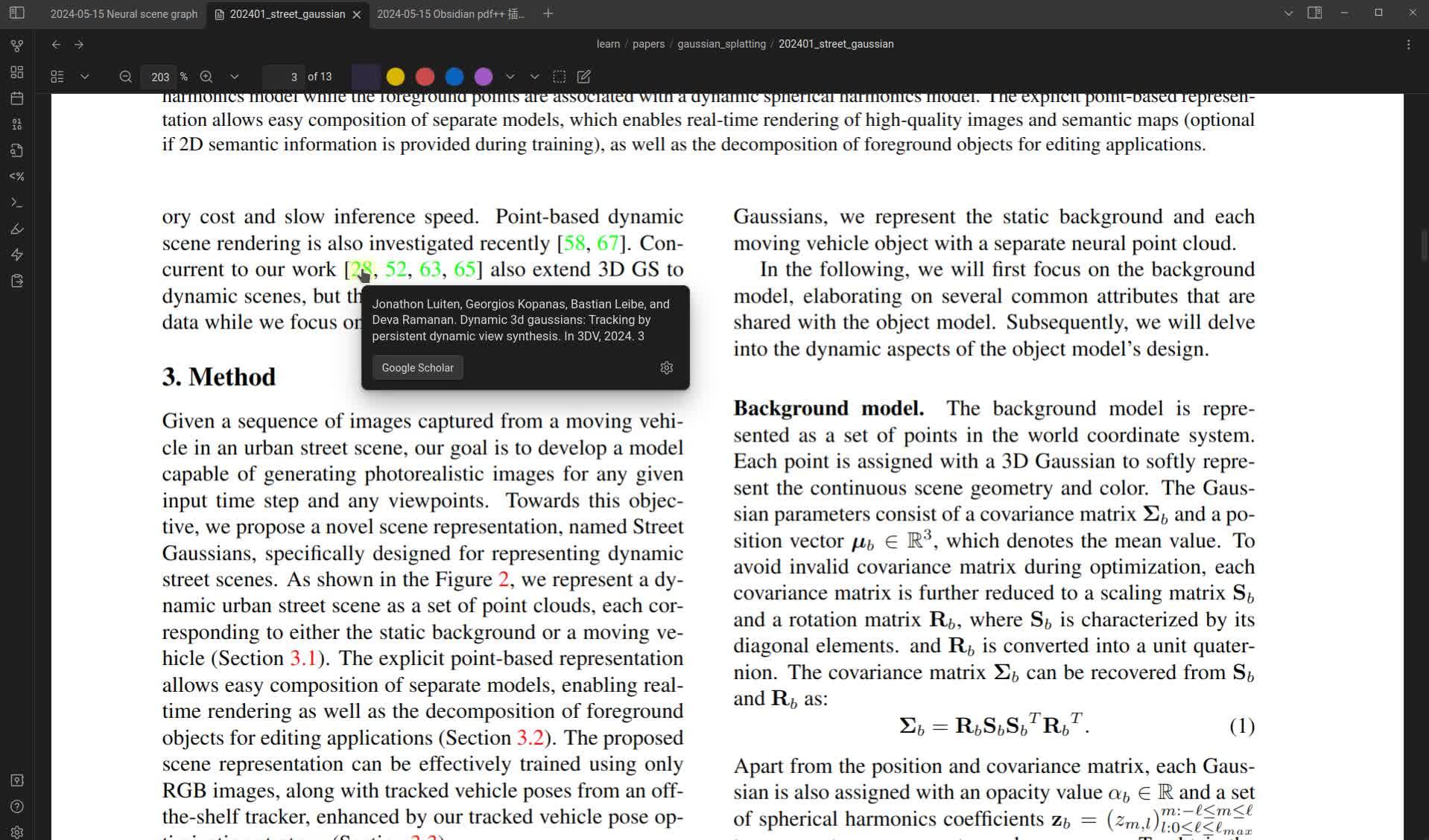The height and width of the screenshot is (840, 1429).
Task: Follow citation link 65
Action: pos(464,270)
